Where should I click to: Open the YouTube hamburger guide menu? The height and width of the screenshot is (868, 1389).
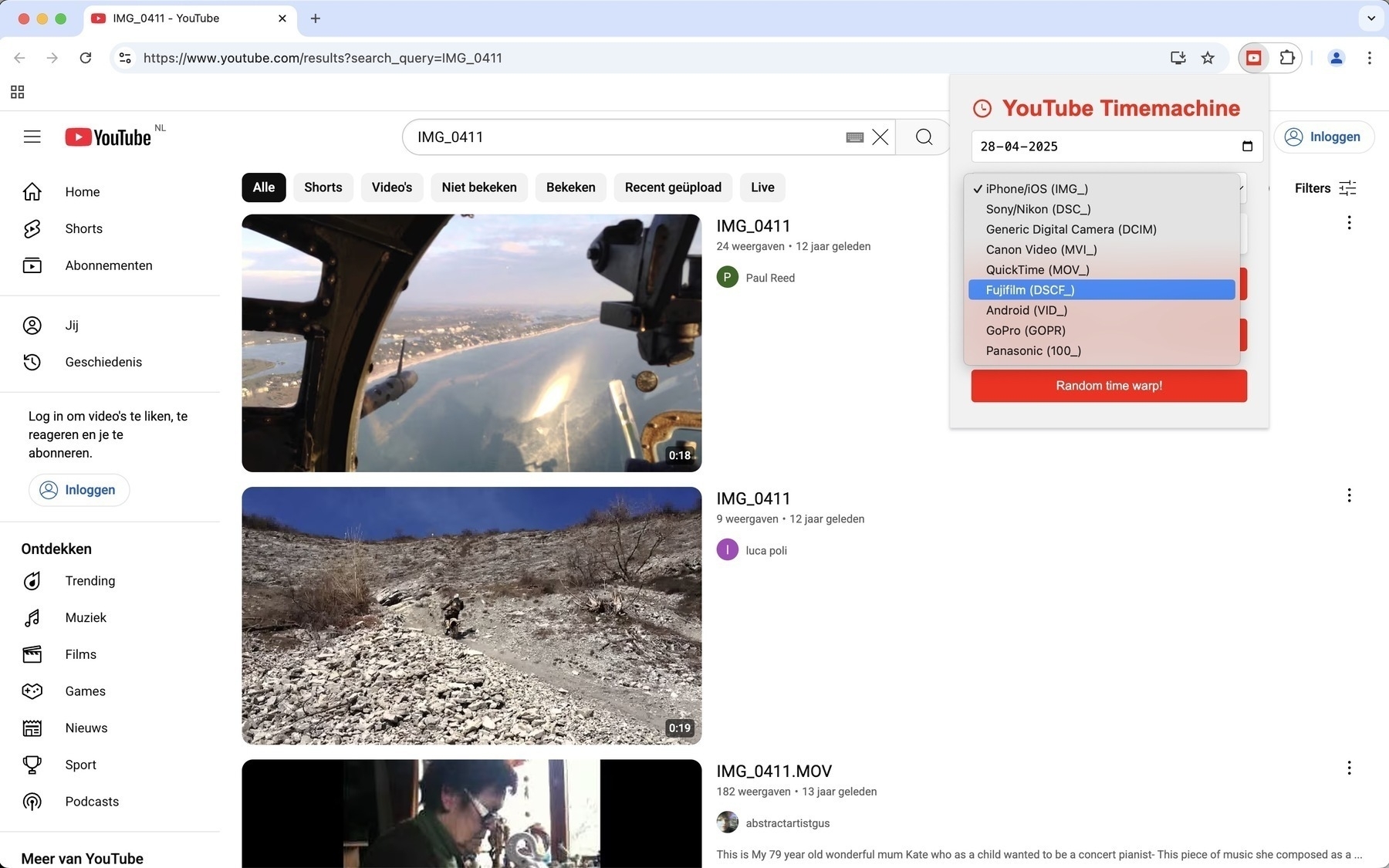32,137
